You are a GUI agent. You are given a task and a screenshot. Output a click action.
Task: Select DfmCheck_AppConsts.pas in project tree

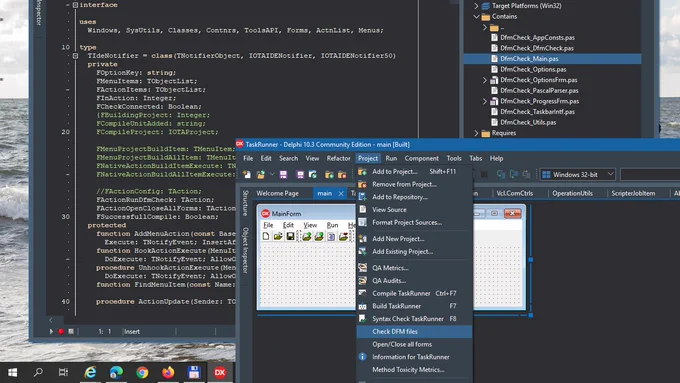537,38
